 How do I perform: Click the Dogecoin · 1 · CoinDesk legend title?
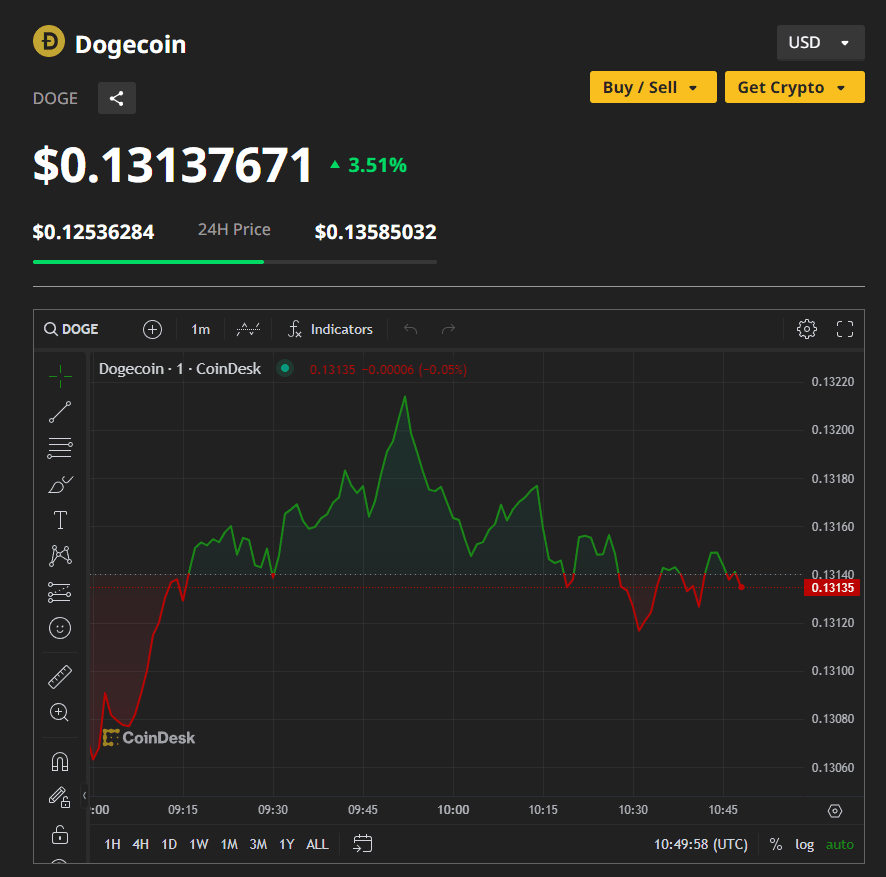click(x=180, y=369)
